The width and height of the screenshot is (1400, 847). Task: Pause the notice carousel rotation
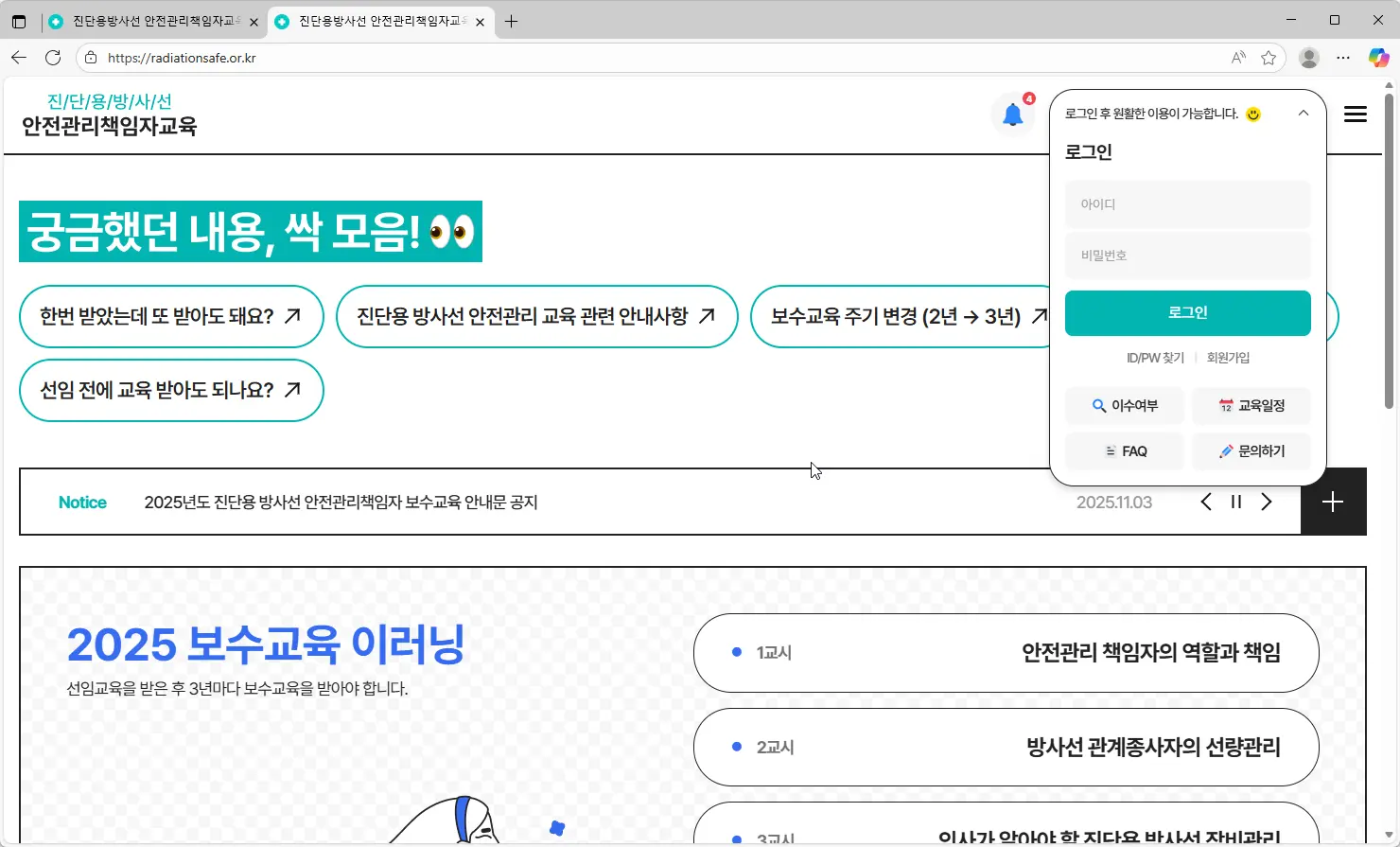tap(1235, 502)
